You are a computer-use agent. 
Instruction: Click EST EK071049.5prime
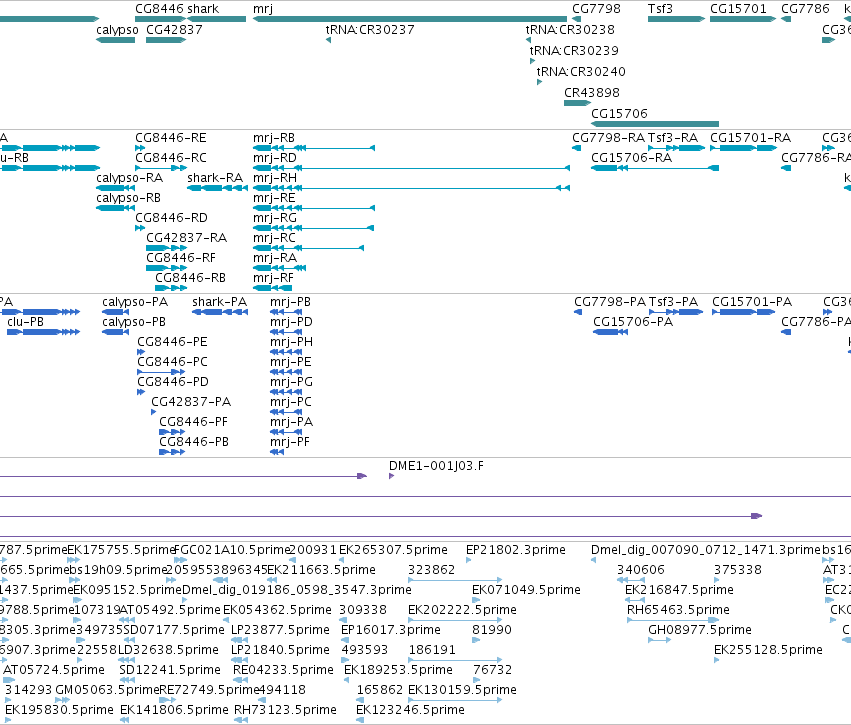pyautogui.click(x=476, y=600)
